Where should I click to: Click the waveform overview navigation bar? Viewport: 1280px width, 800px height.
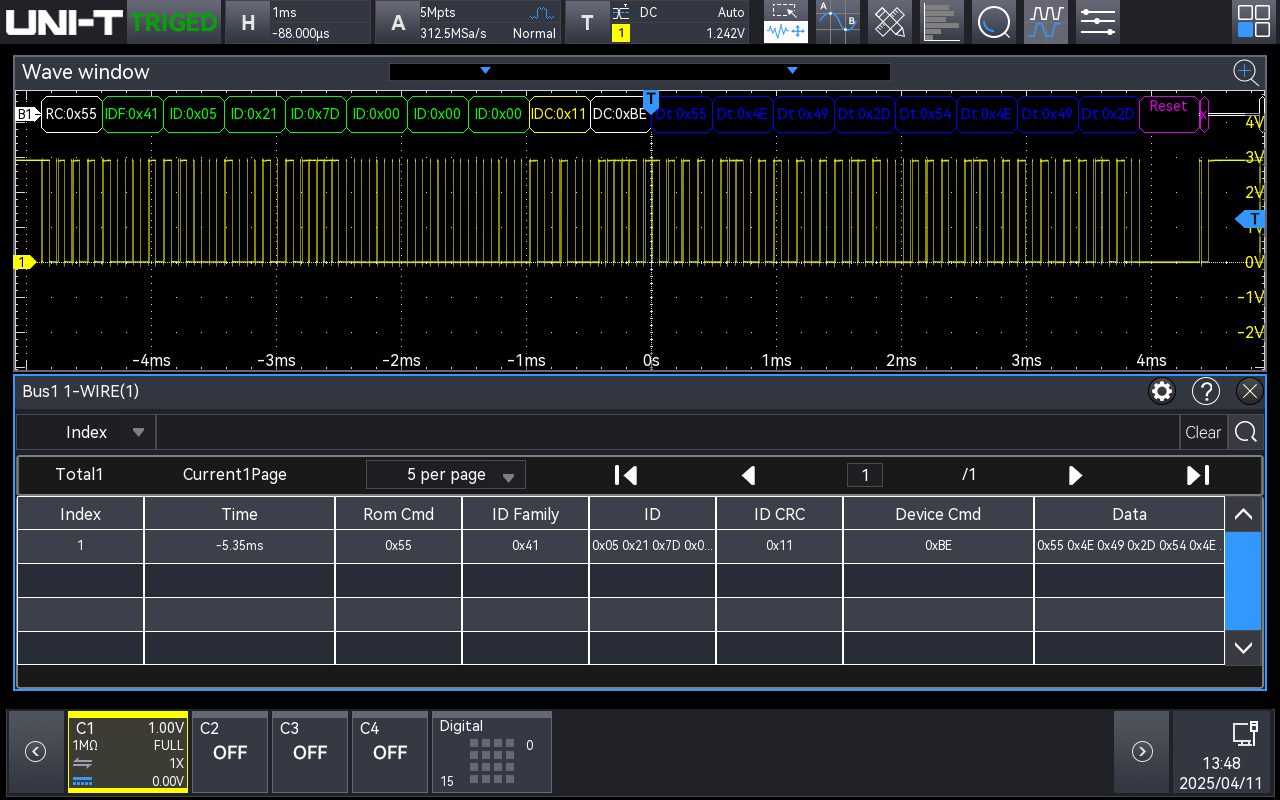640,72
